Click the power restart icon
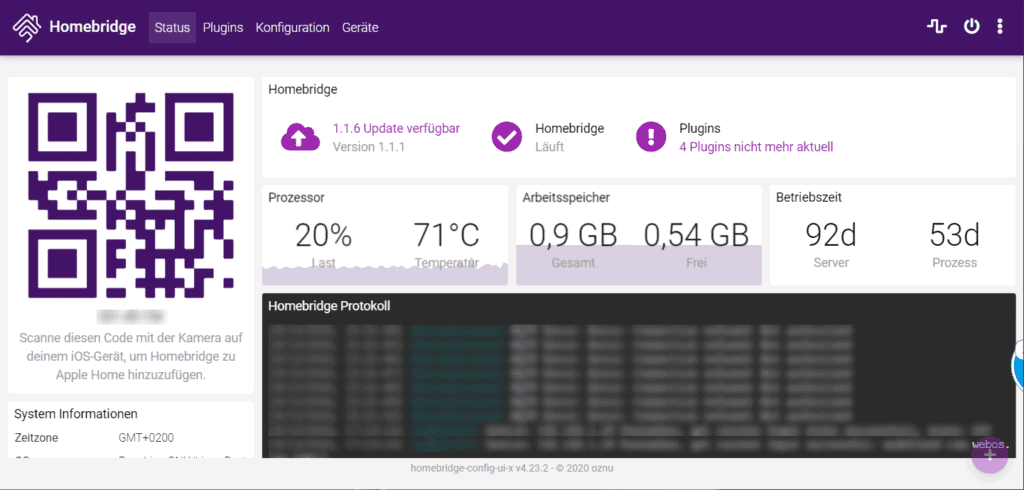Screen dimensions: 1024x490 tap(972, 27)
